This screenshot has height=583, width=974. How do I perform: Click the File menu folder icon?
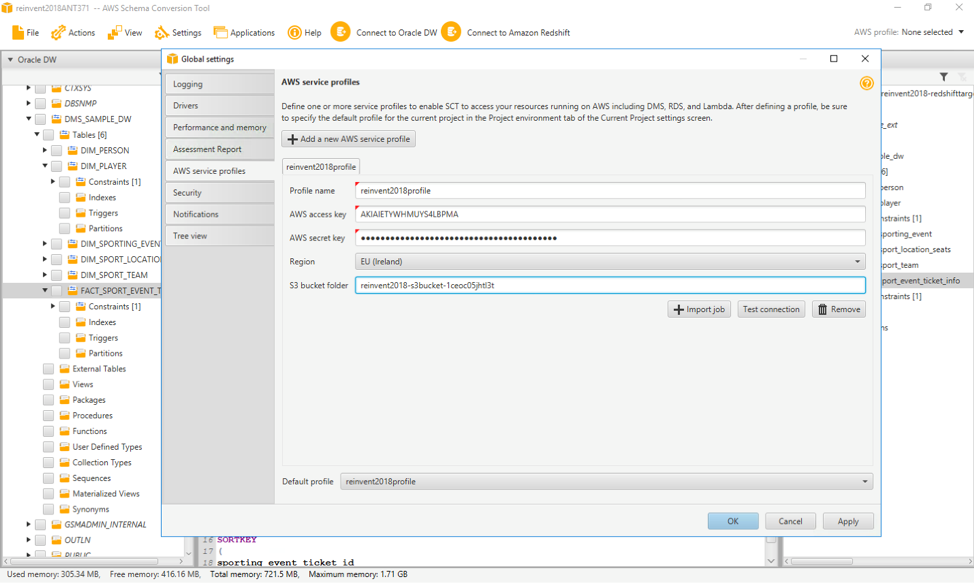(18, 32)
